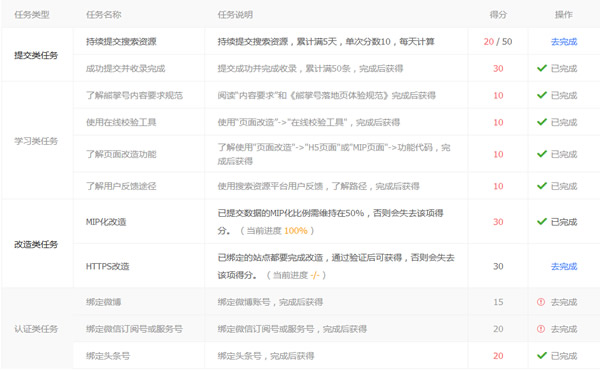Click score 30 in HTTPS改造 row
This screenshot has height=371, width=600.
(498, 266)
